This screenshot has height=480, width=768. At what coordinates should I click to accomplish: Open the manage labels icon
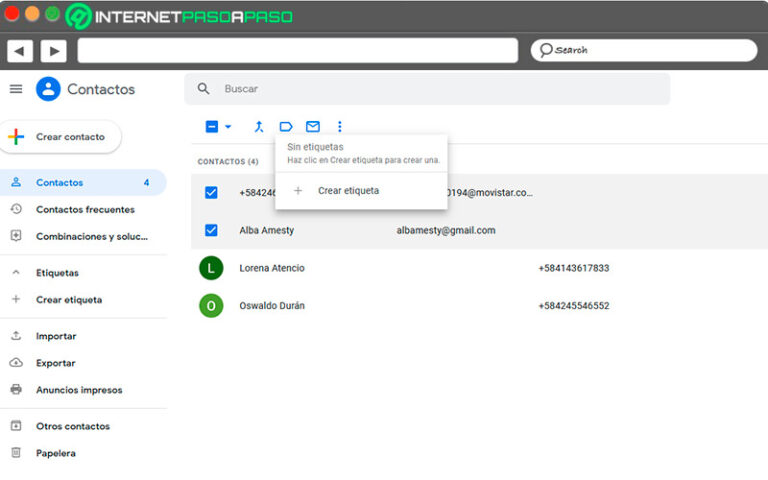pyautogui.click(x=286, y=127)
